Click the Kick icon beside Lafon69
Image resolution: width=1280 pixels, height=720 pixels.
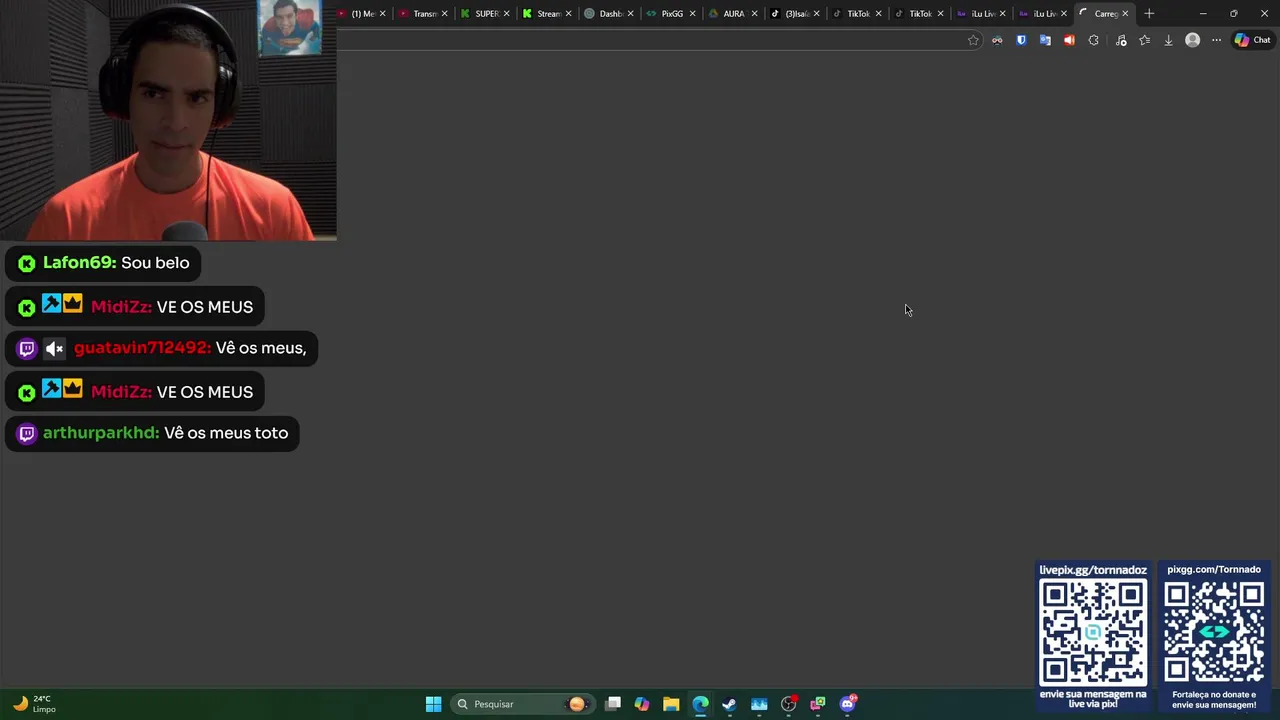pyautogui.click(x=27, y=264)
